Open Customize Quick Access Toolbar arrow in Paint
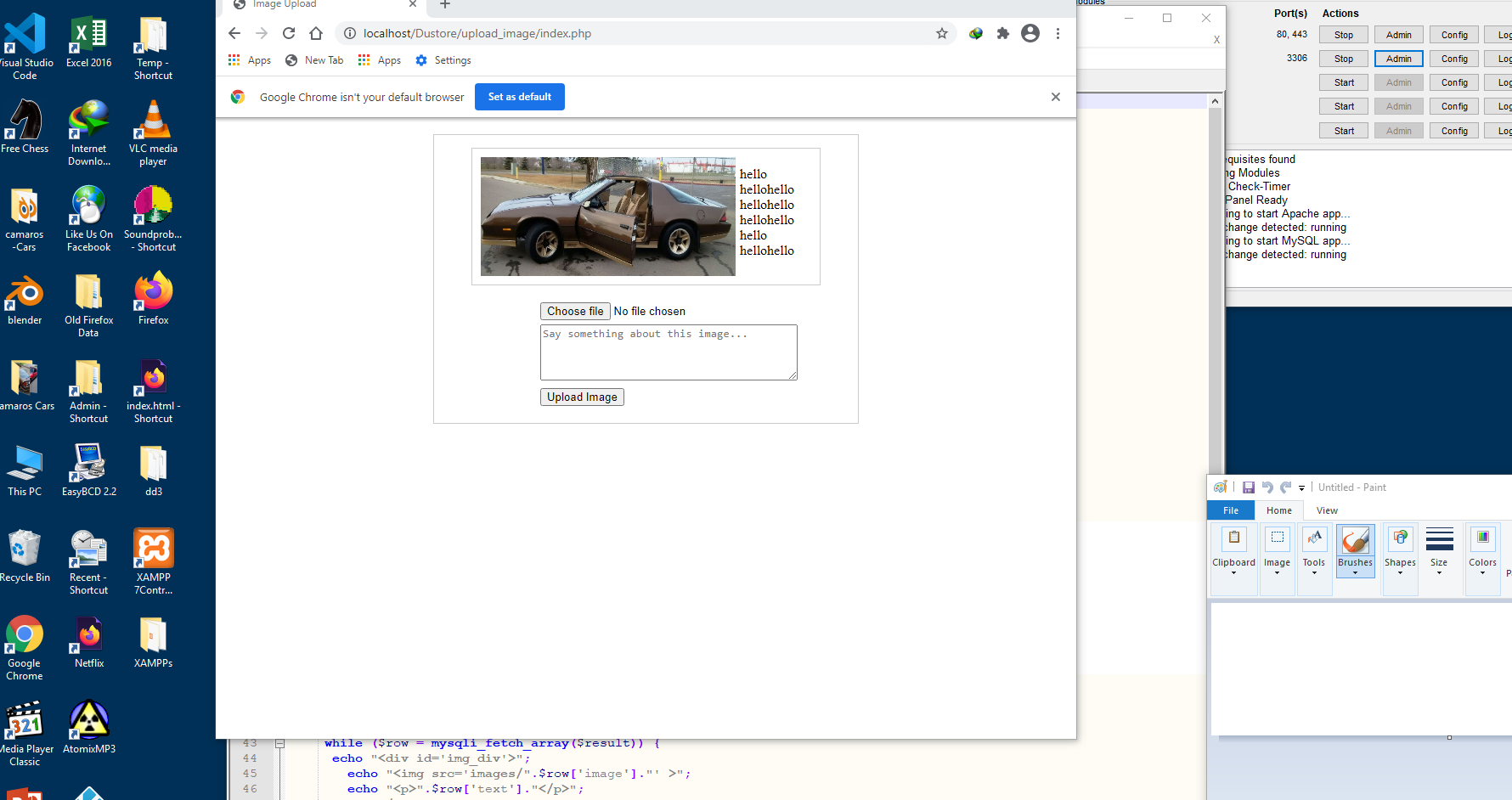Screen dimensions: 1512x800 pos(1301,488)
